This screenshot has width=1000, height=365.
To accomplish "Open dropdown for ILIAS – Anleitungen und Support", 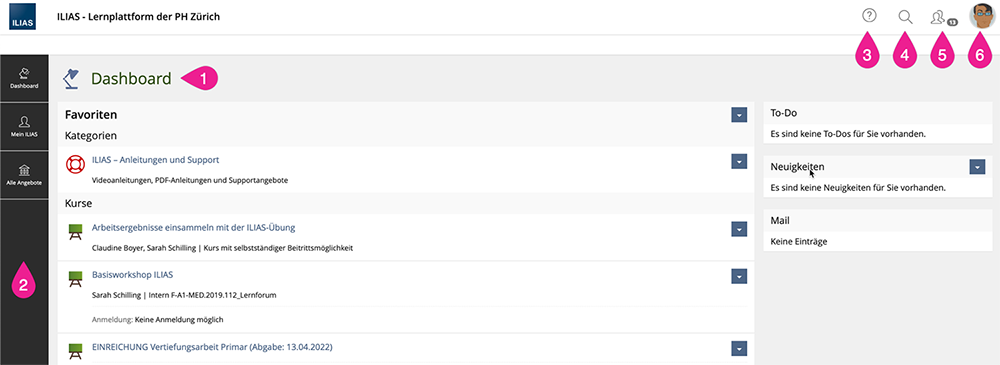I will coord(739,161).
